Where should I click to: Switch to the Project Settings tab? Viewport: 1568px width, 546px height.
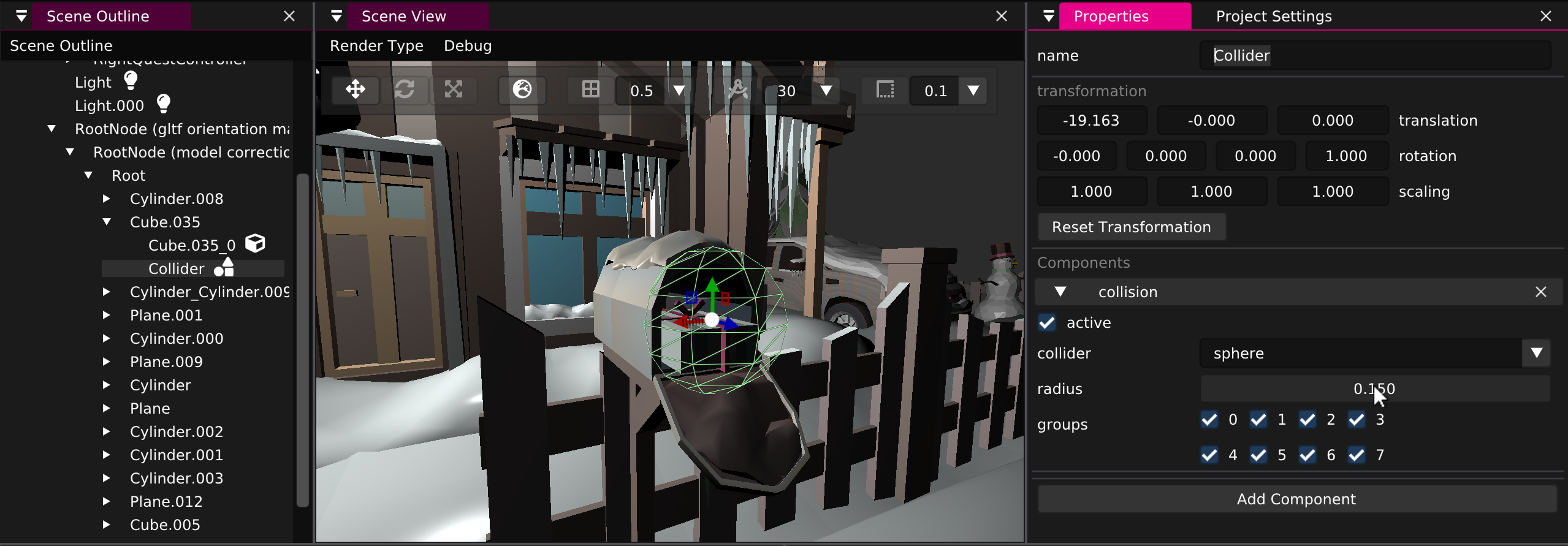[x=1274, y=16]
